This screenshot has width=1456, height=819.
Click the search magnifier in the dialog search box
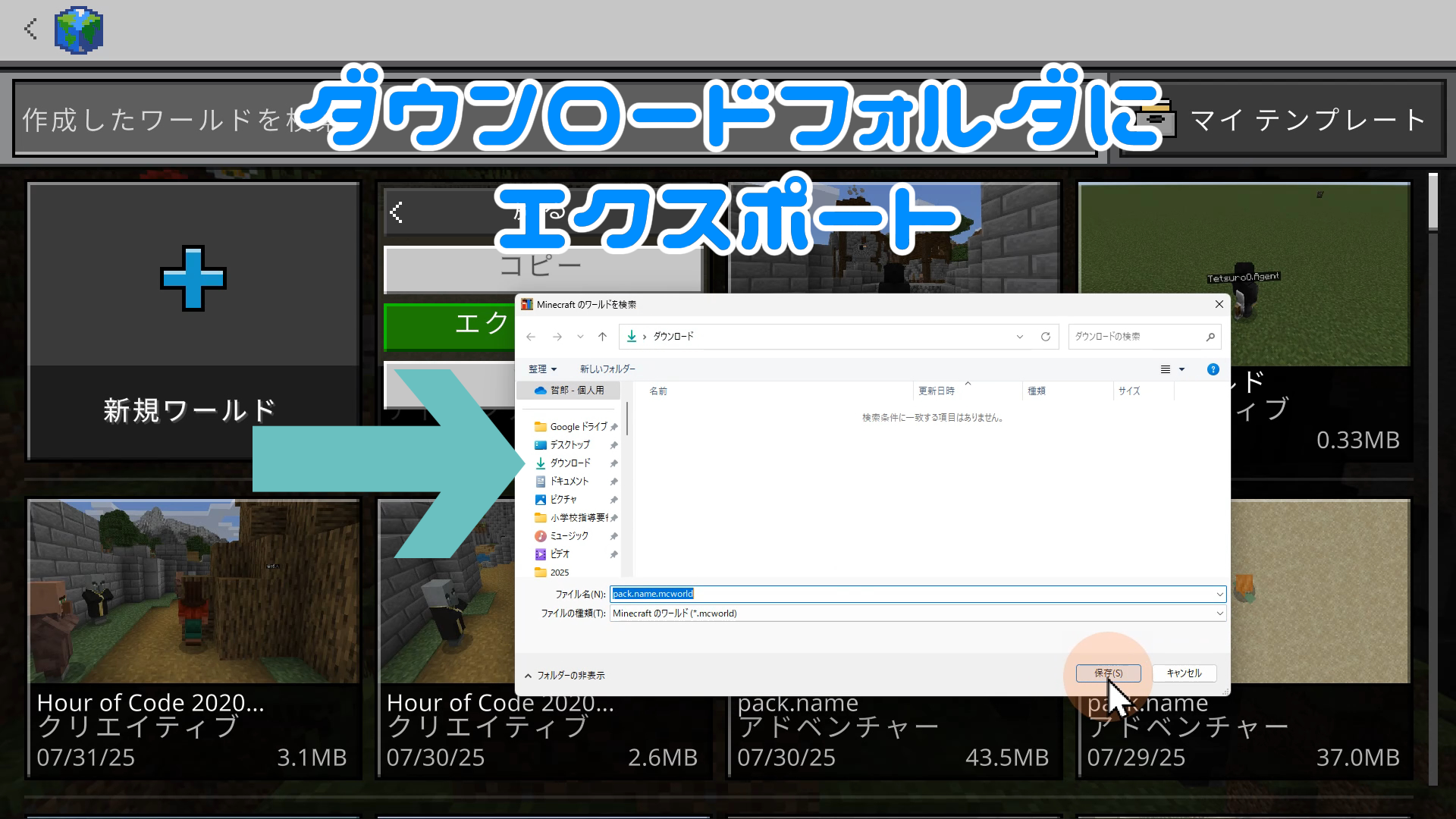click(x=1210, y=337)
